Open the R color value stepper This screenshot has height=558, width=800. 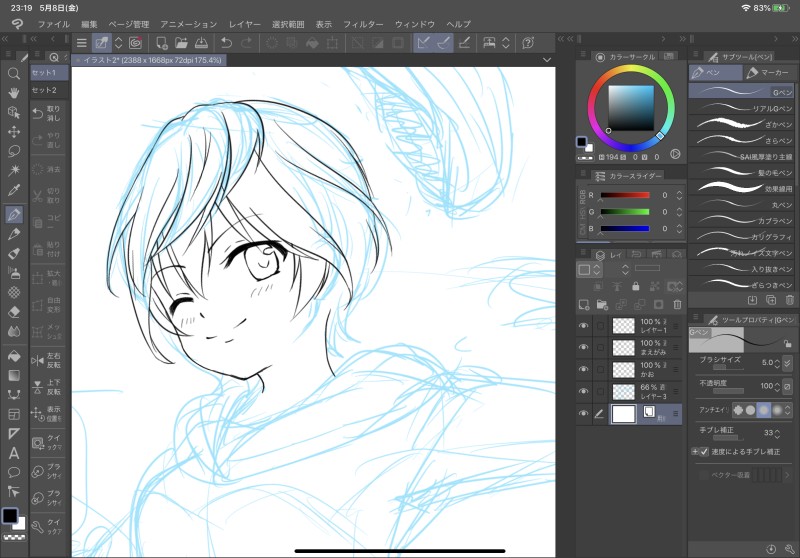pyautogui.click(x=679, y=195)
